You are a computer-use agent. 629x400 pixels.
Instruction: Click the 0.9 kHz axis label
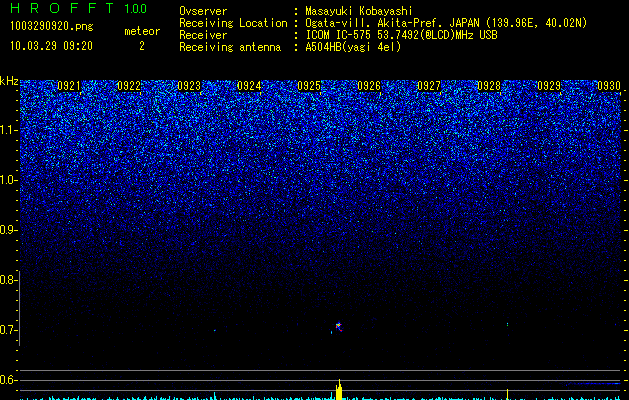7,230
